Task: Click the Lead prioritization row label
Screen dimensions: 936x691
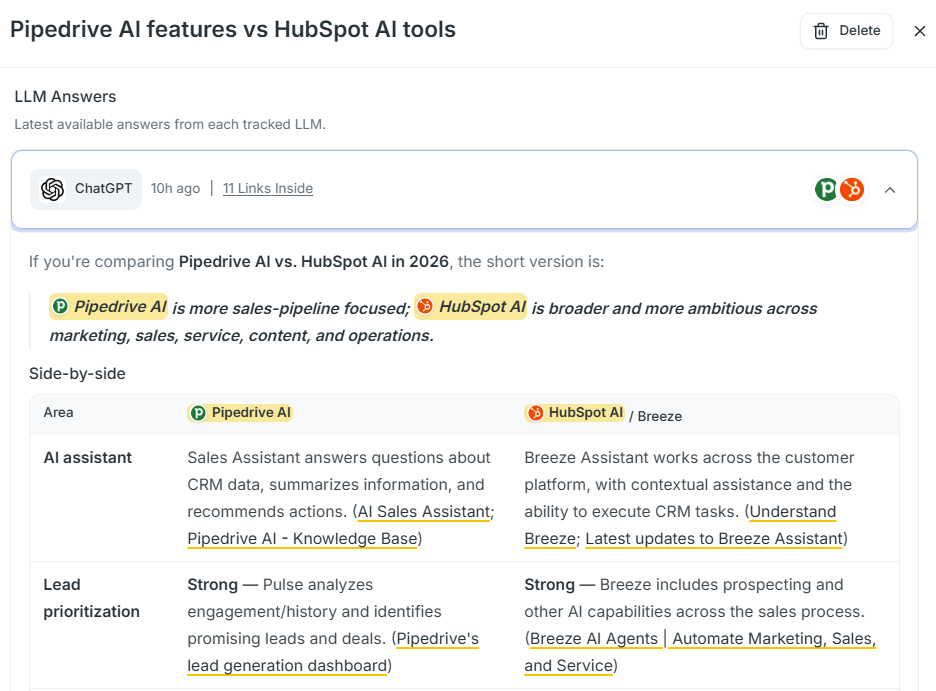Action: [x=91, y=598]
